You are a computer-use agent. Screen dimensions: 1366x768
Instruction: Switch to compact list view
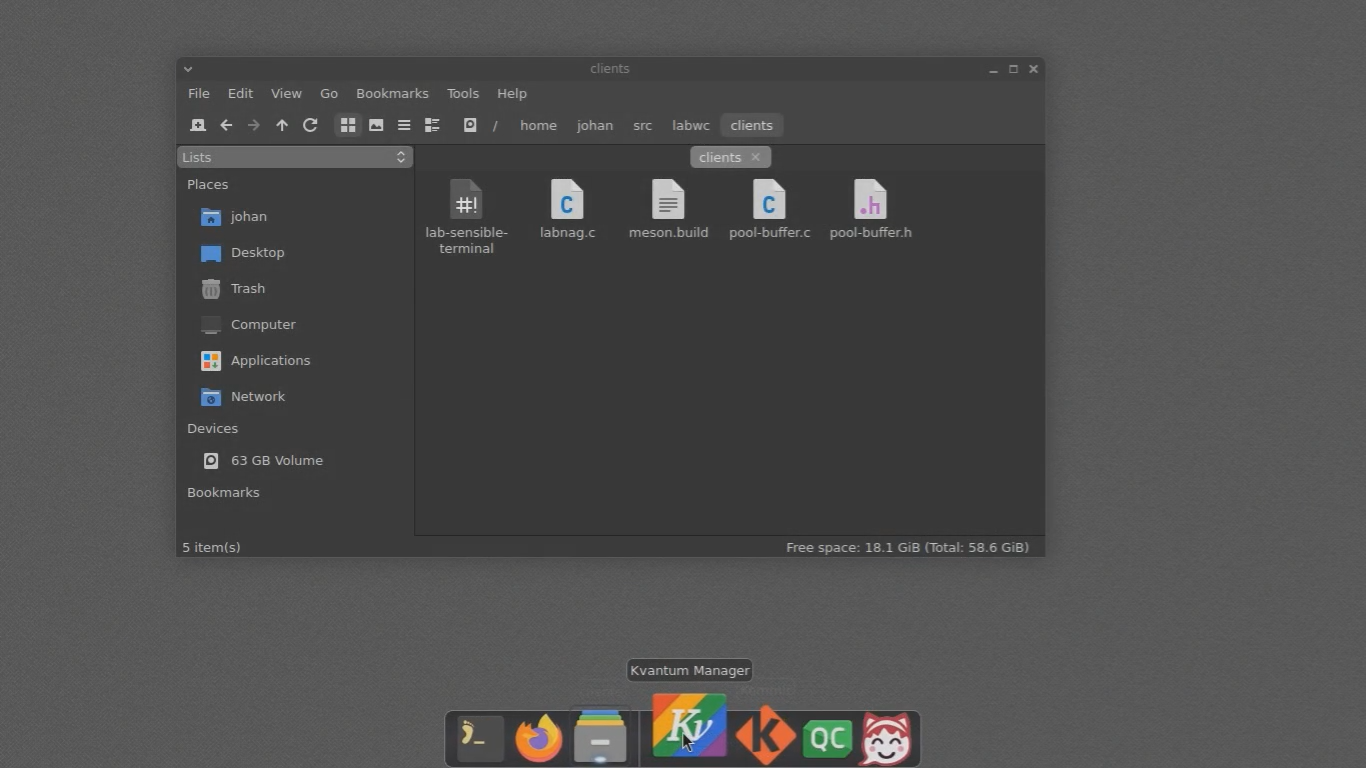[x=404, y=125]
